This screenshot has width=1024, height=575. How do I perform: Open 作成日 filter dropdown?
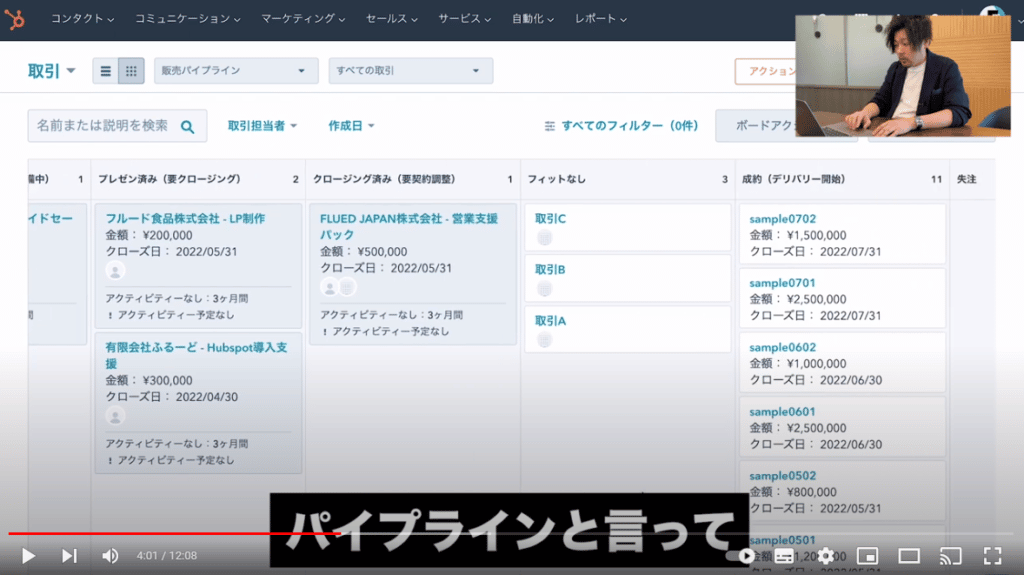[x=351, y=125]
